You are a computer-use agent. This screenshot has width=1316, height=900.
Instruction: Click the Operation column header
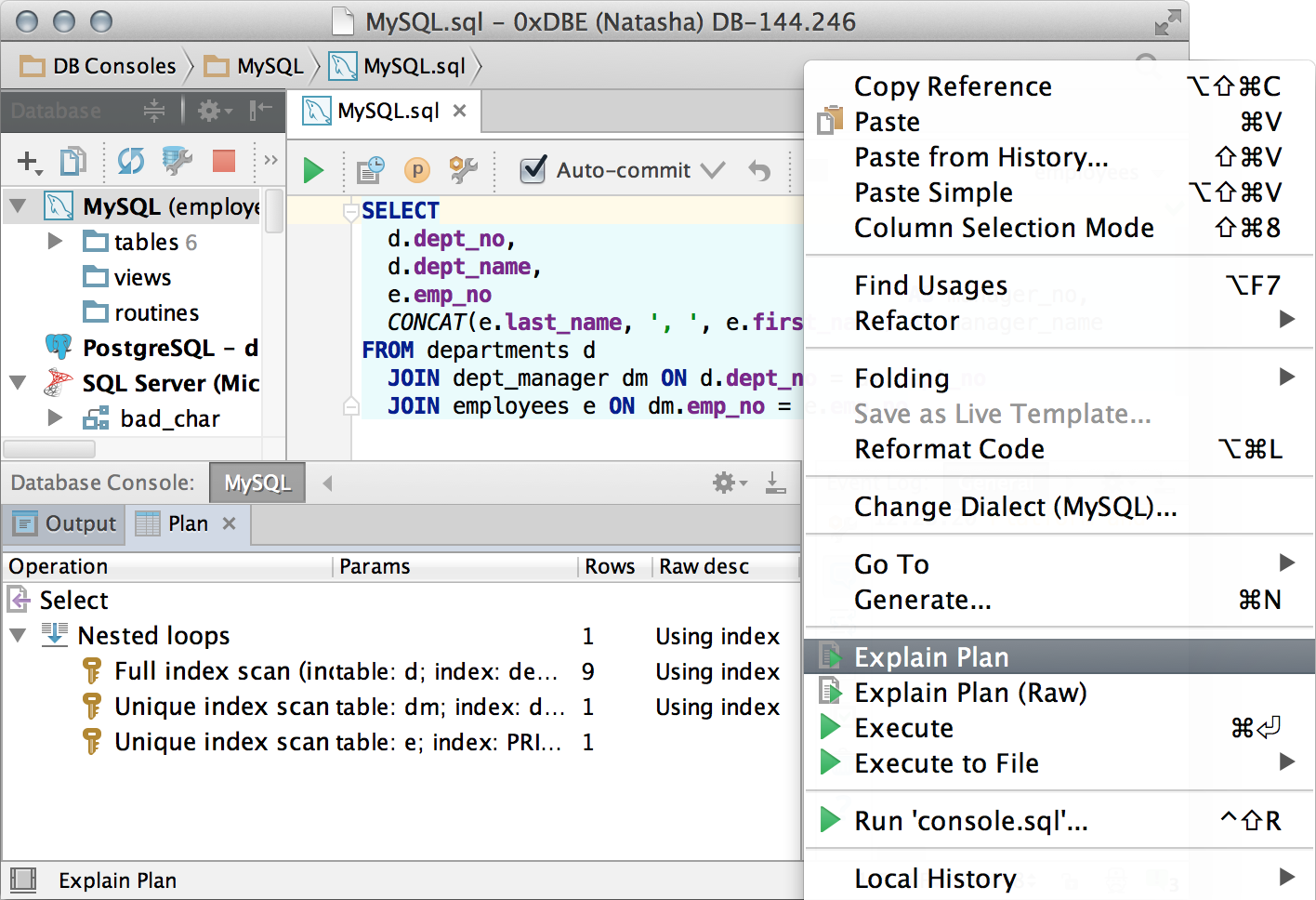168,566
